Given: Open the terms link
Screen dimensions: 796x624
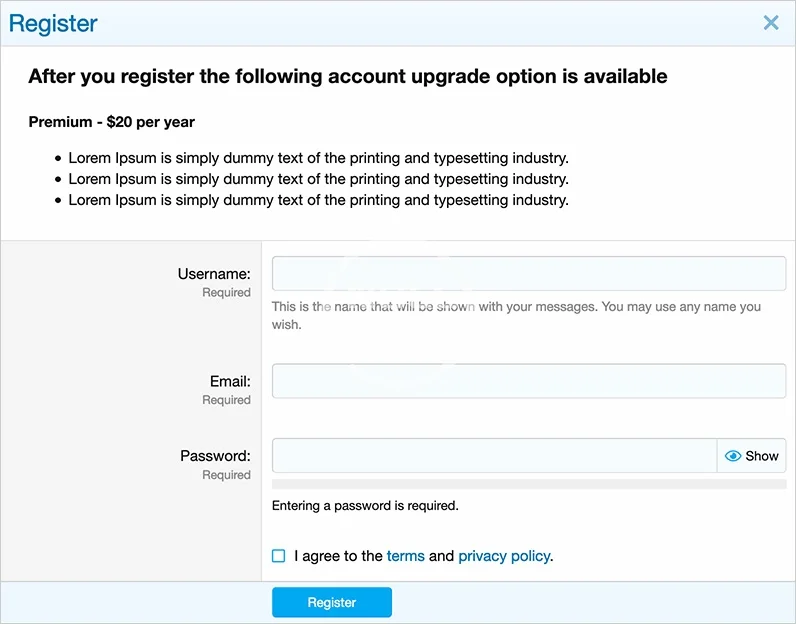Looking at the screenshot, I should (405, 556).
